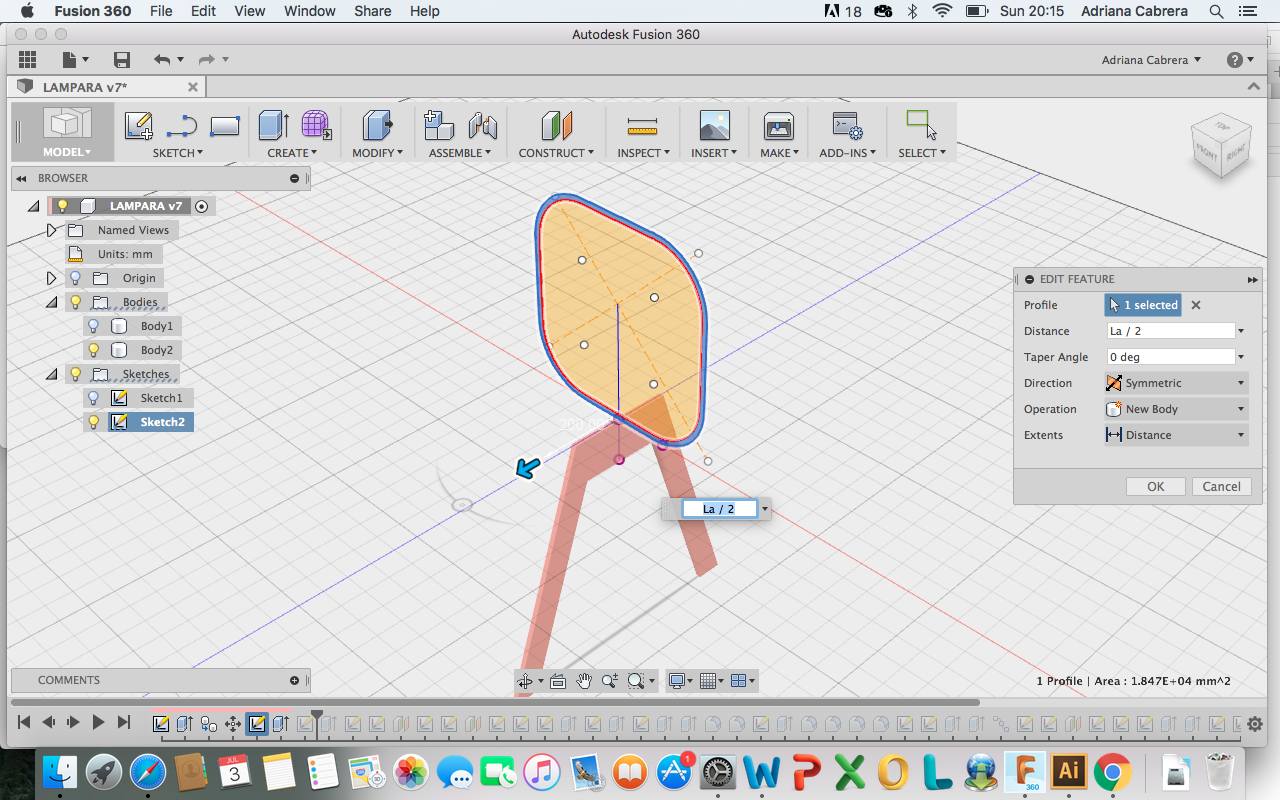Cancel the Edit Feature dialog

[1221, 487]
